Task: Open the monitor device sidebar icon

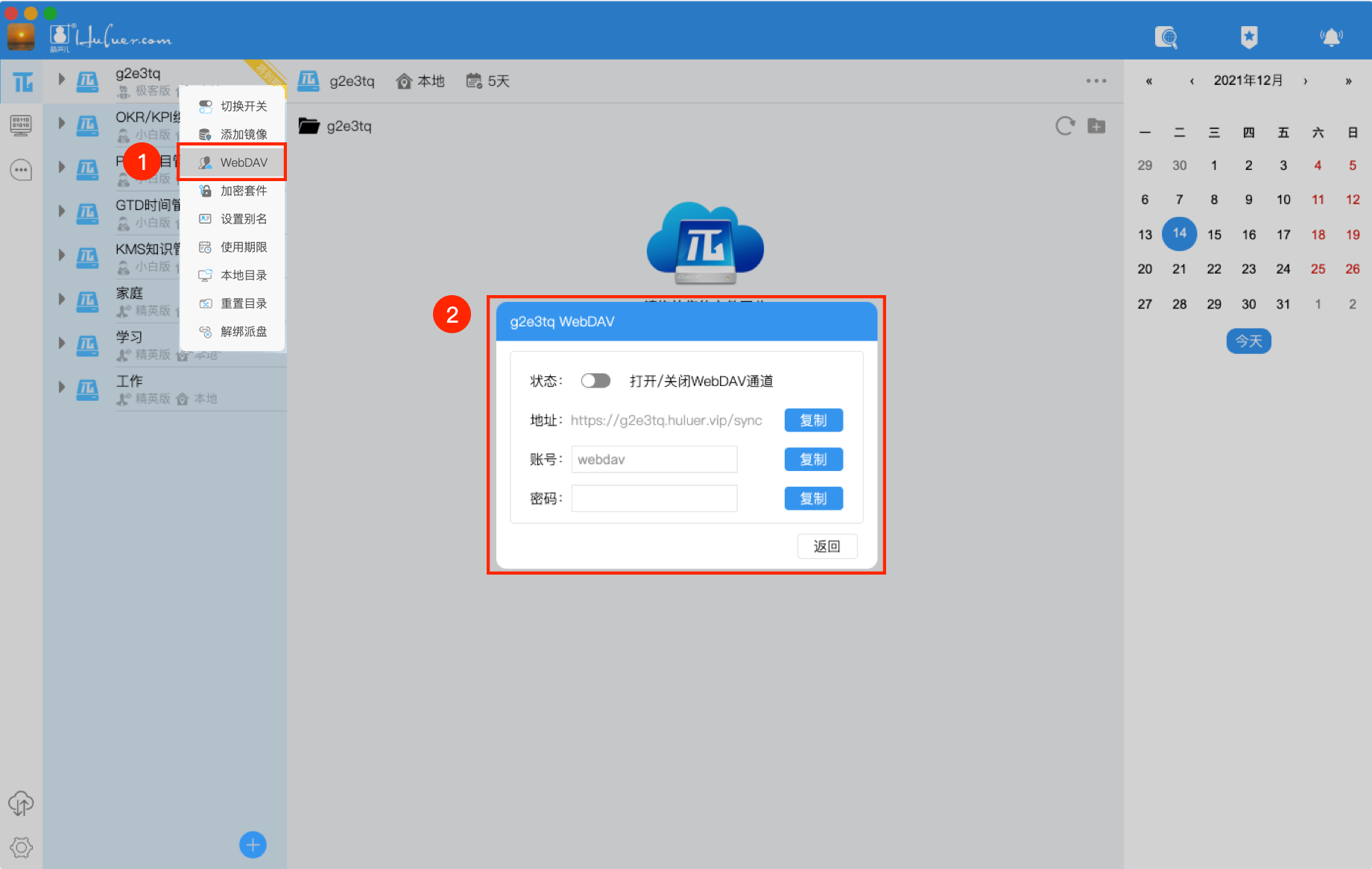Action: click(21, 125)
